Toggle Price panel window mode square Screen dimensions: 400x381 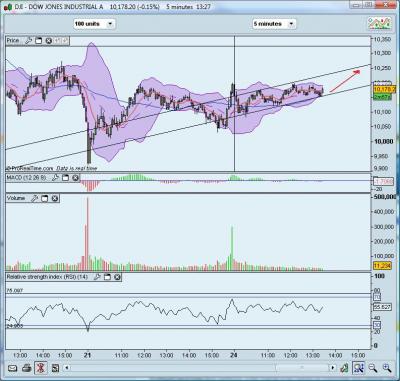(x=39, y=41)
